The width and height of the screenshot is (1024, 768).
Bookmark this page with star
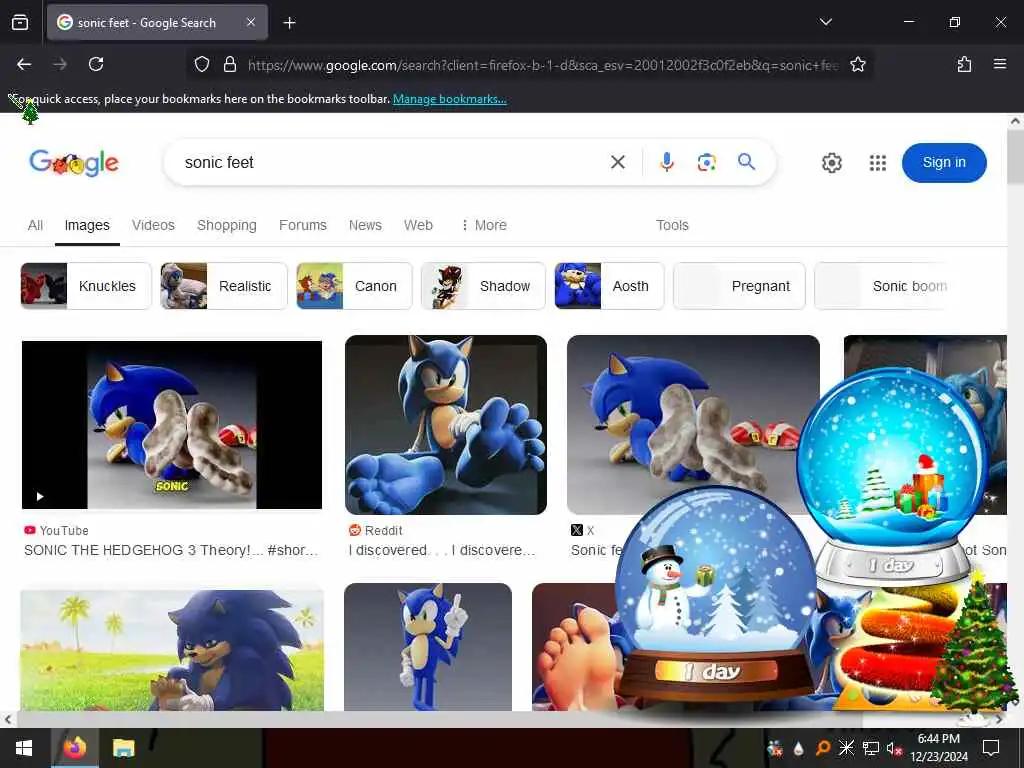coord(857,64)
